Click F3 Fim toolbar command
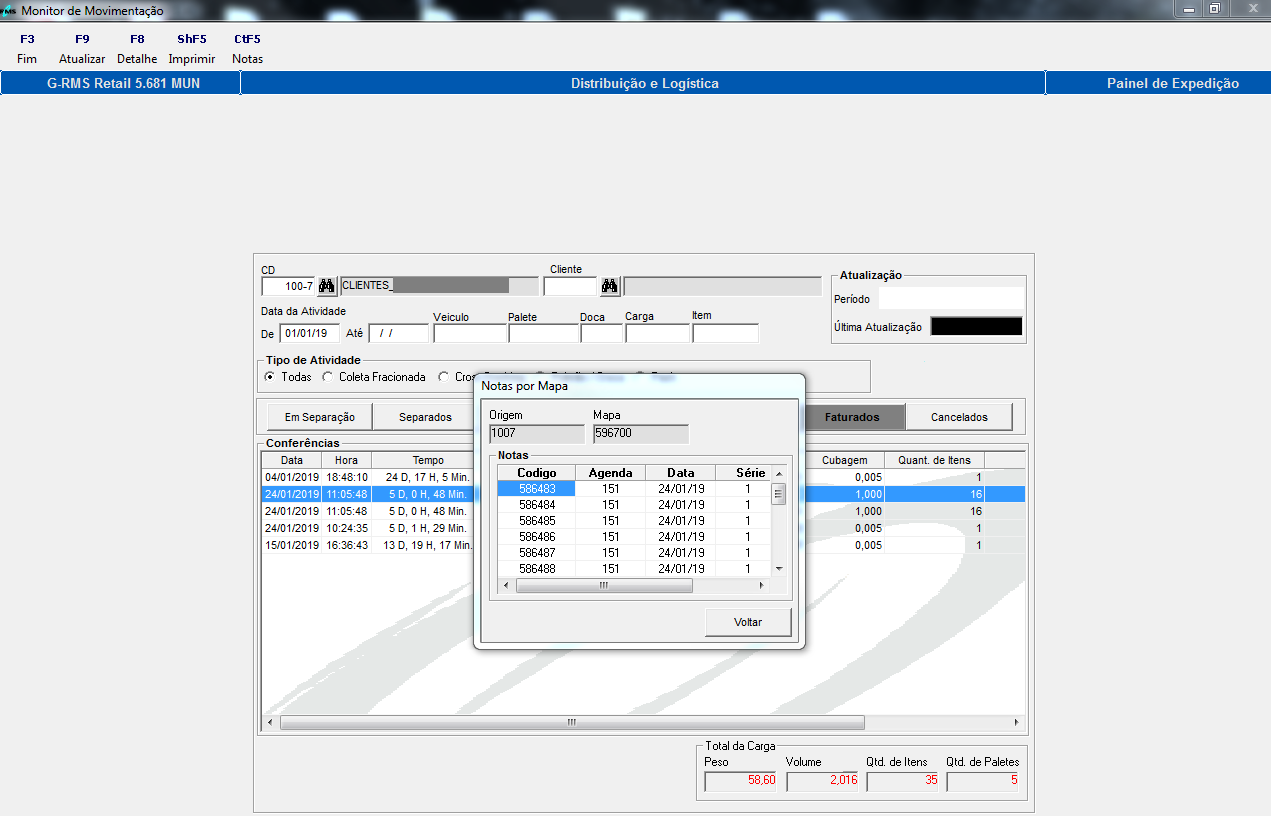Screen dimensions: 1271x816 pos(27,49)
